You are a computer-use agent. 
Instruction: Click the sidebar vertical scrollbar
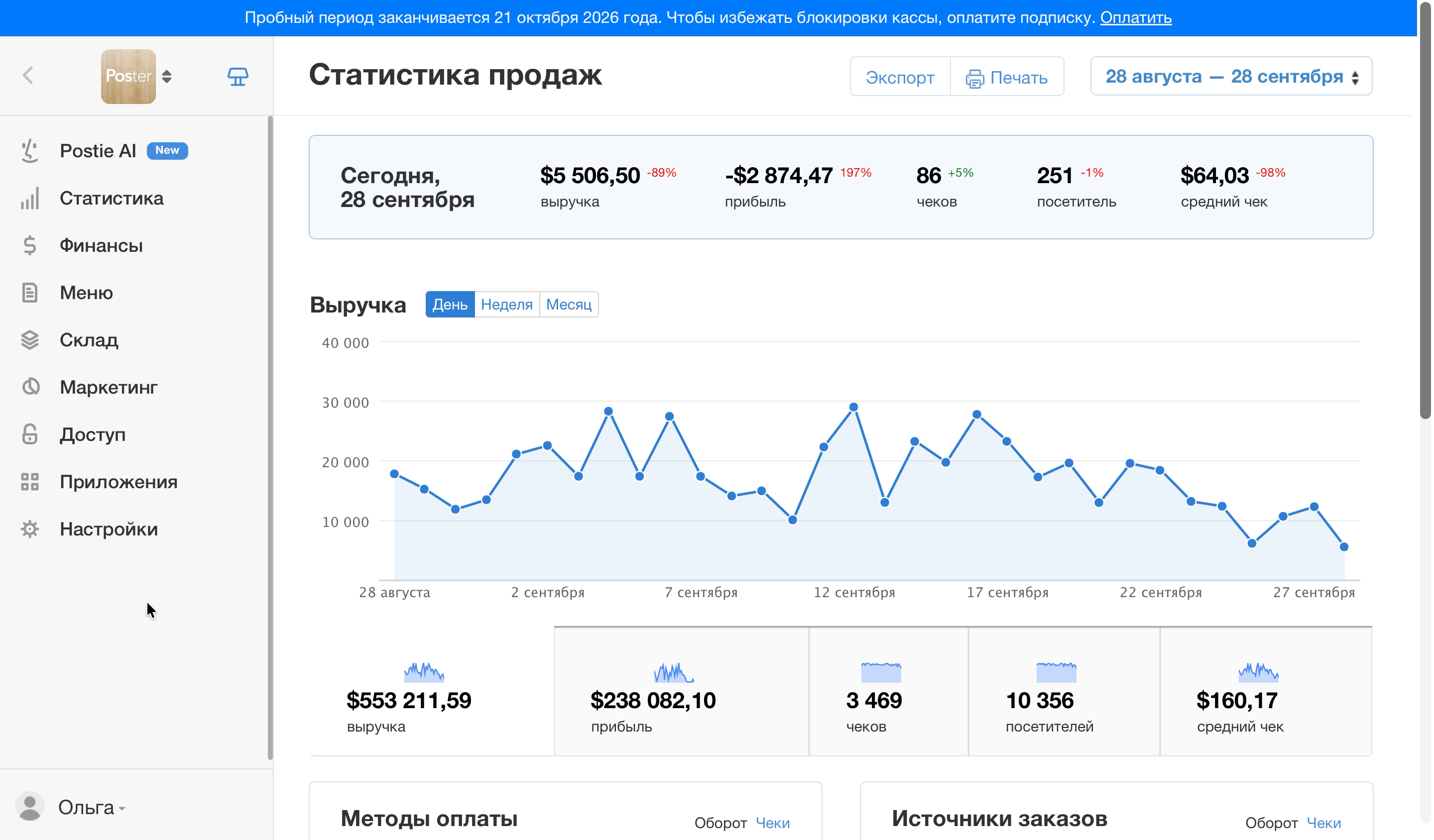pyautogui.click(x=270, y=437)
